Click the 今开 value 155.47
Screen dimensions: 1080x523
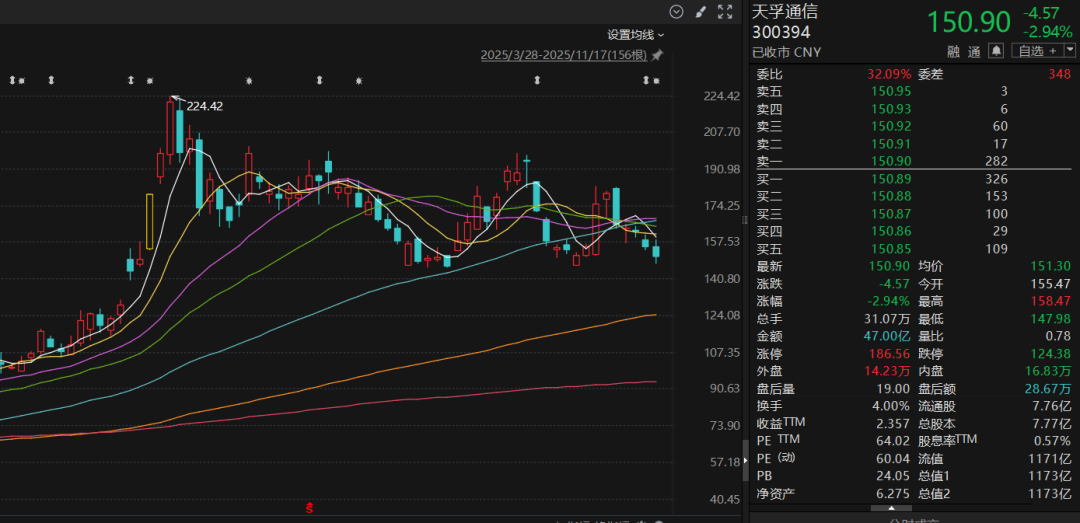[1051, 284]
